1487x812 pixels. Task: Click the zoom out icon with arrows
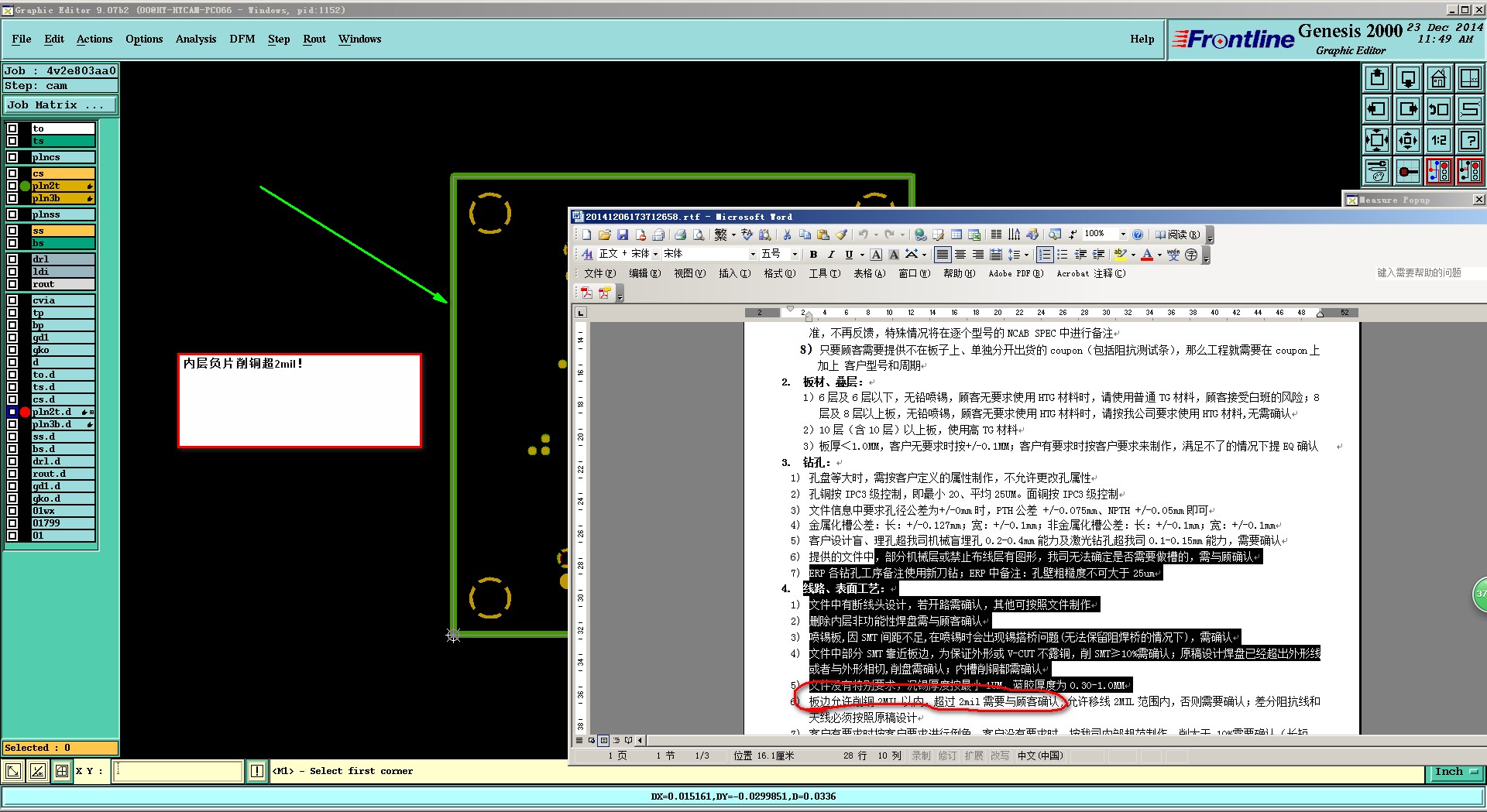tap(1408, 140)
